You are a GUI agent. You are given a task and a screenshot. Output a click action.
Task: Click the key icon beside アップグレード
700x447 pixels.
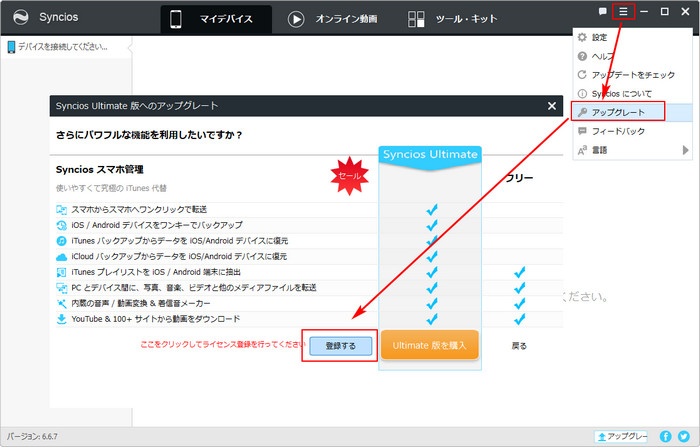[582, 113]
